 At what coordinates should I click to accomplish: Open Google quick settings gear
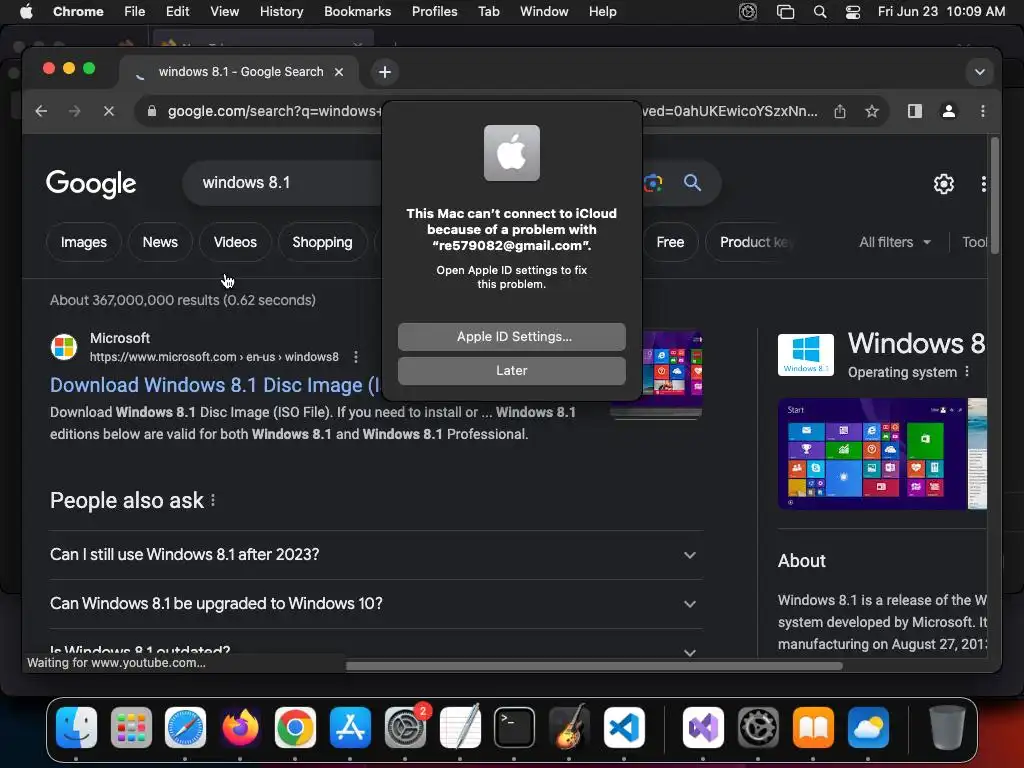click(943, 184)
